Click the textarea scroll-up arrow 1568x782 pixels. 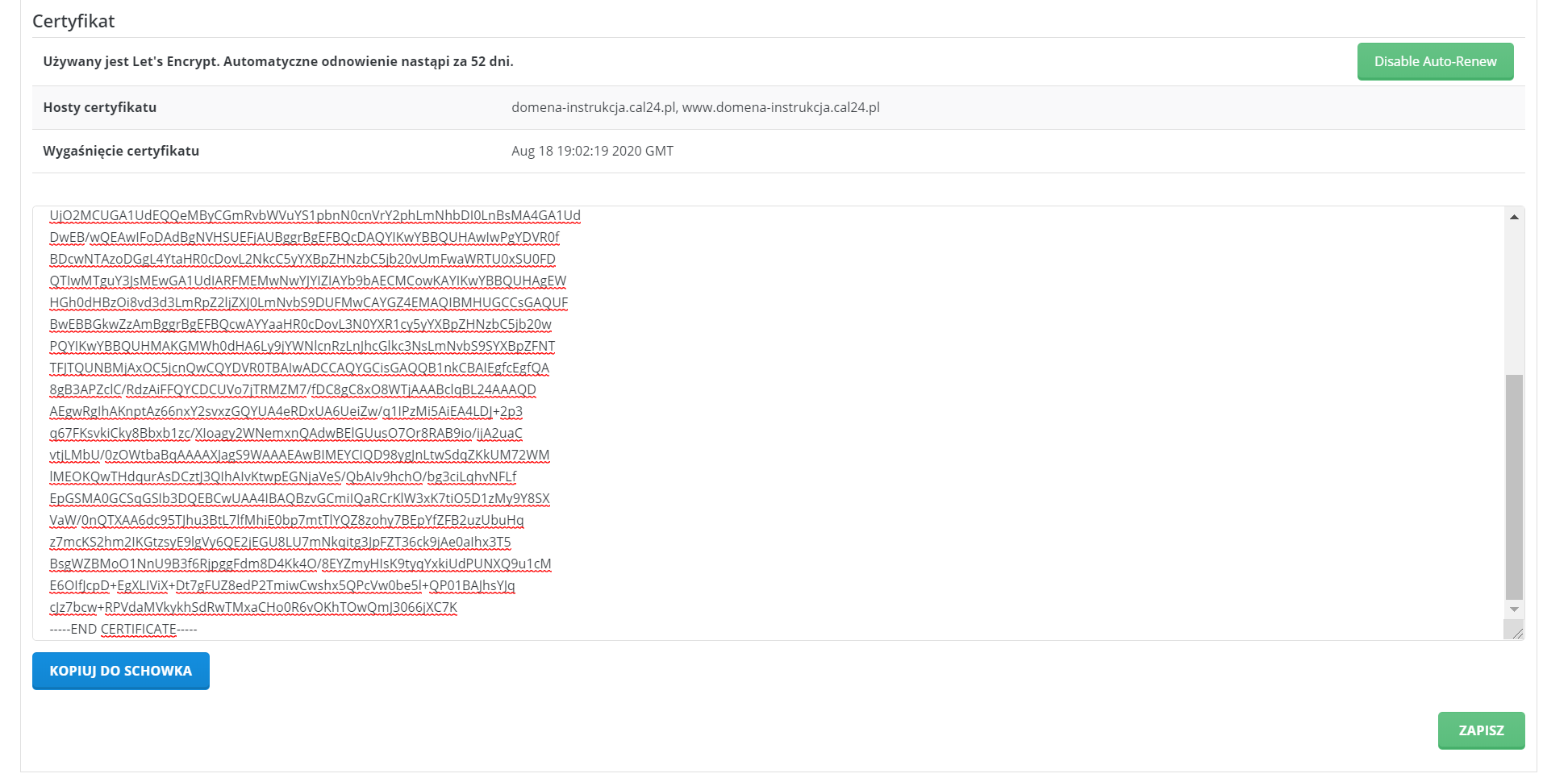[x=1514, y=217]
